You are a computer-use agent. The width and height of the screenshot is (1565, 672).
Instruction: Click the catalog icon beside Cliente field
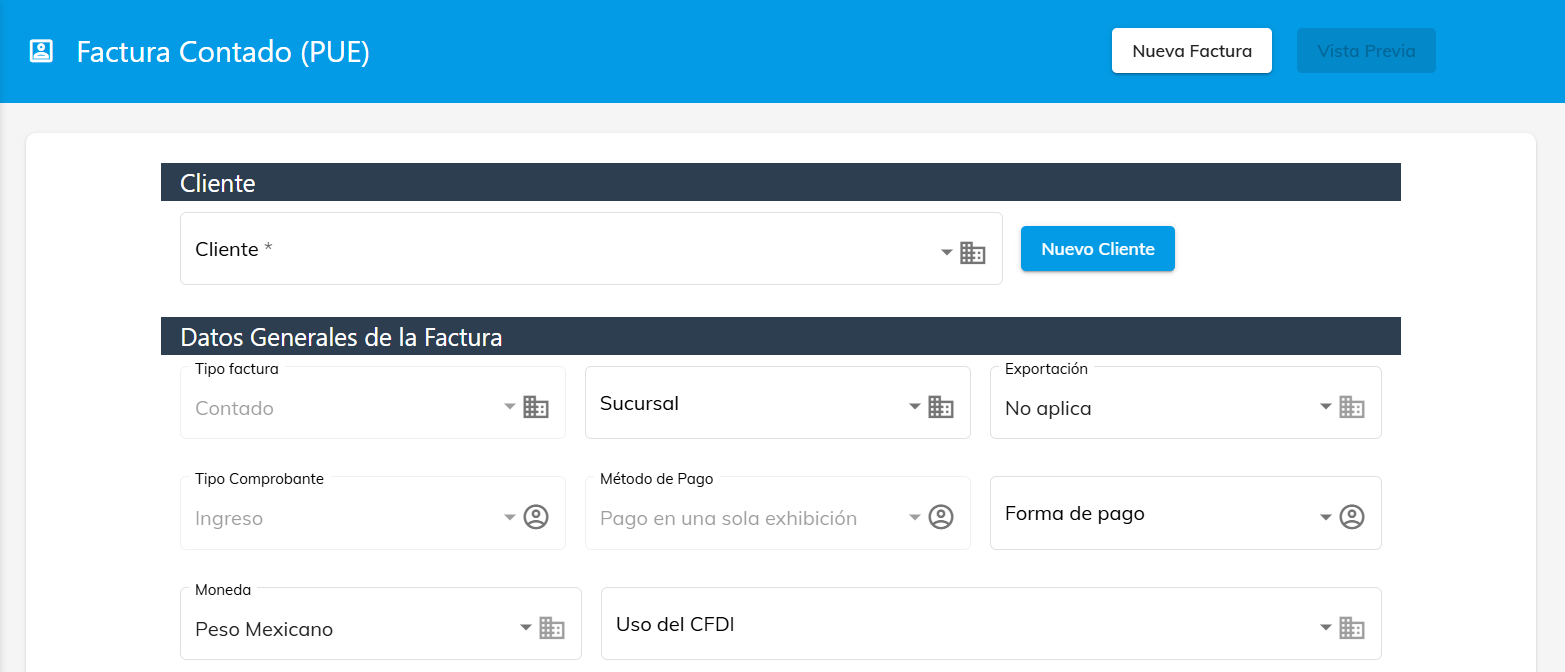pyautogui.click(x=972, y=252)
